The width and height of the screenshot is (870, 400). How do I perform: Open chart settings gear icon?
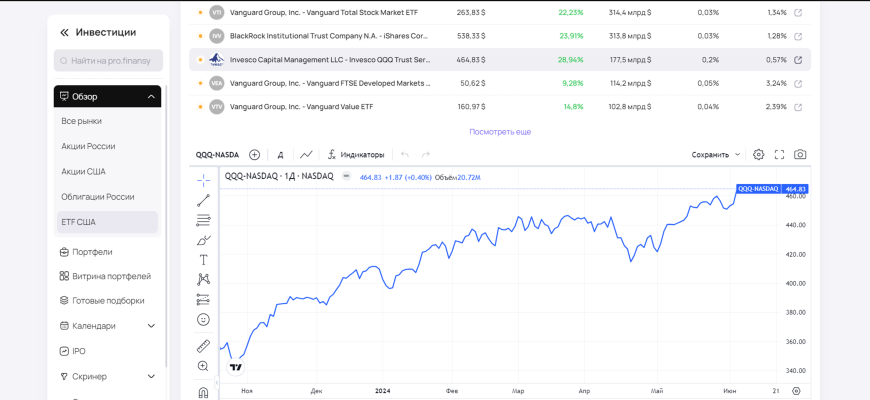(x=758, y=155)
